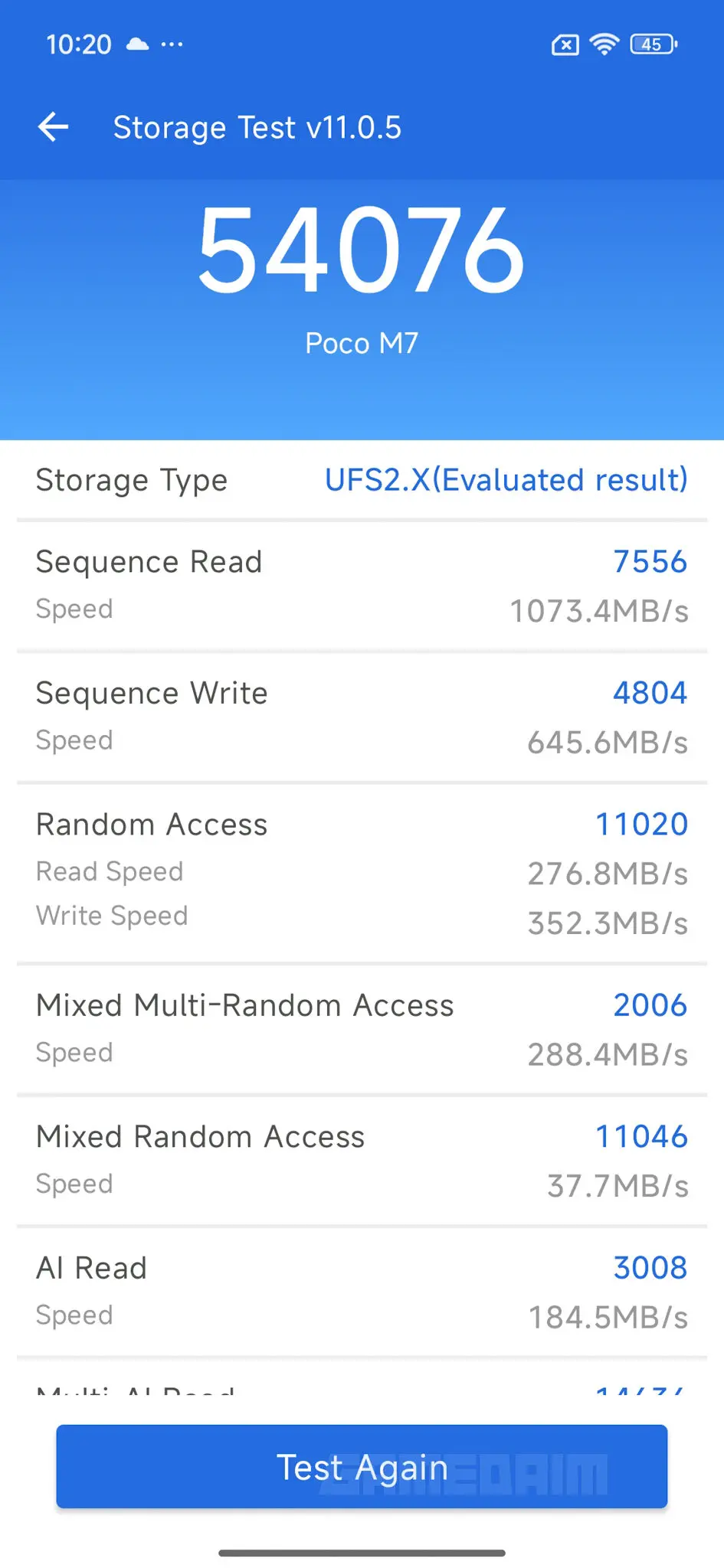This screenshot has height=1568, width=724.
Task: Tap the cloud notification icon
Action: pos(137,44)
